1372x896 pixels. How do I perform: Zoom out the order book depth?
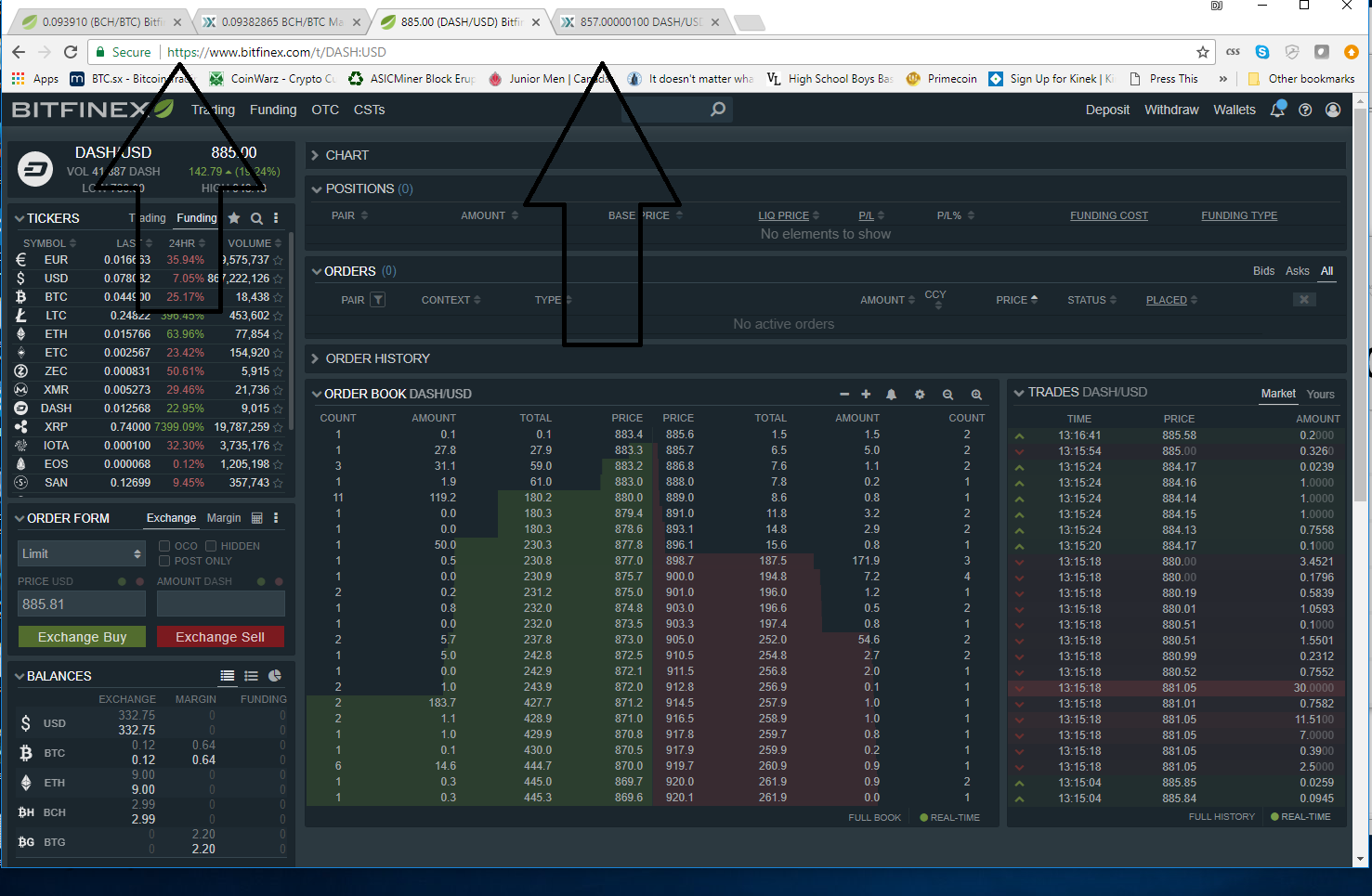click(947, 395)
